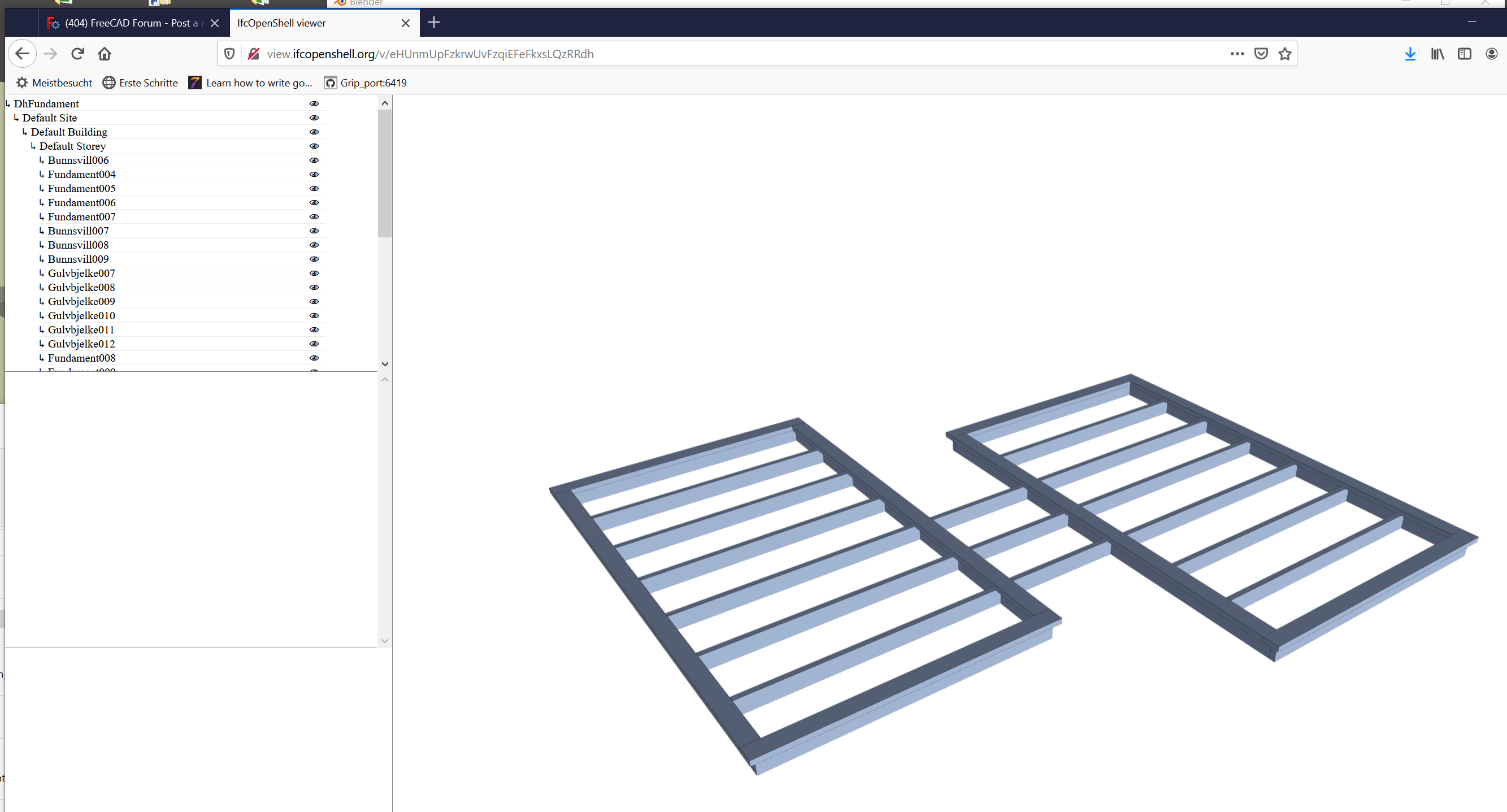Open a new browser tab
The image size is (1507, 812).
click(433, 23)
